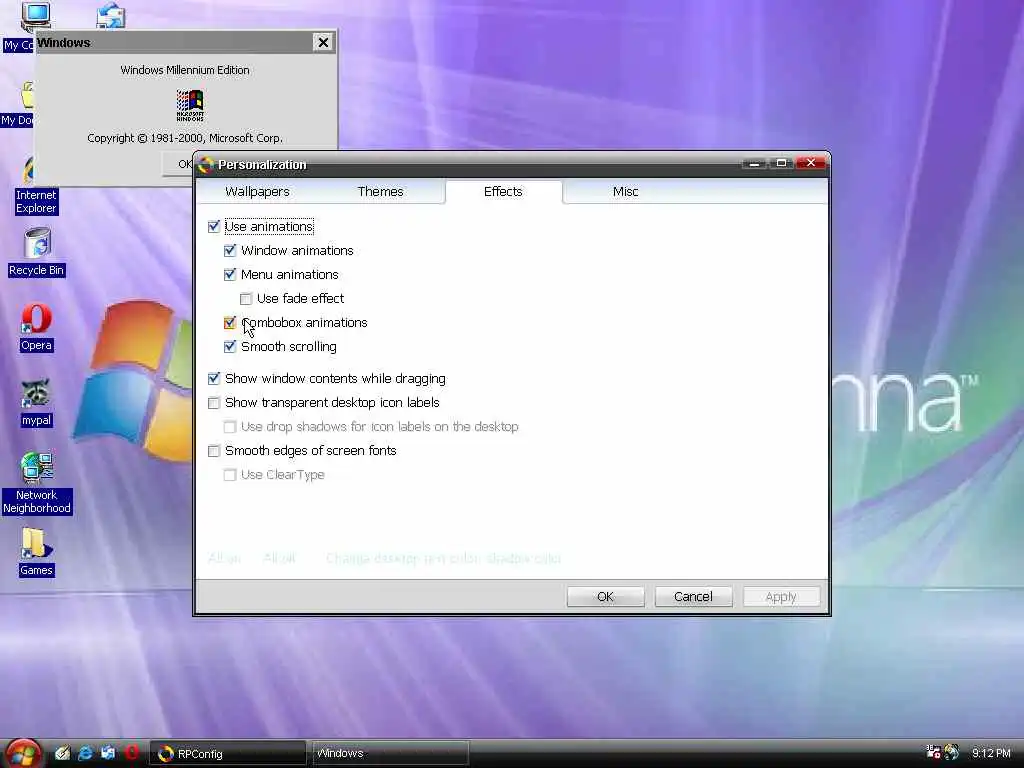Launch Internet Explorer from quick launch
This screenshot has width=1024, height=768.
(85, 753)
